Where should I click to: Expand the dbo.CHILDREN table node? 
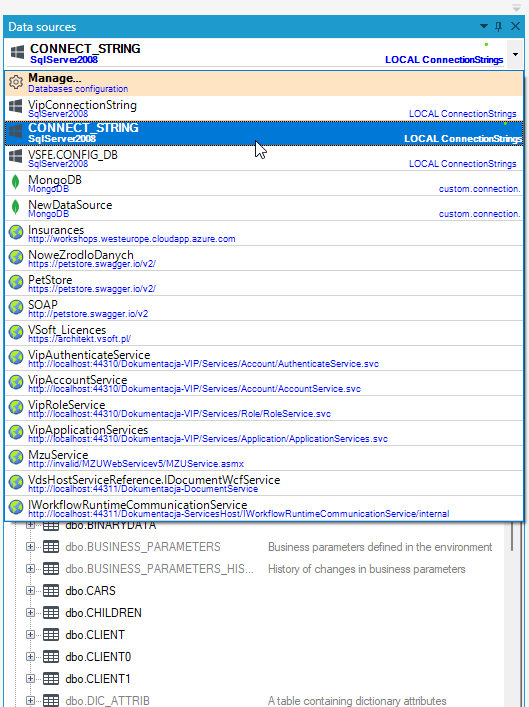coord(30,612)
